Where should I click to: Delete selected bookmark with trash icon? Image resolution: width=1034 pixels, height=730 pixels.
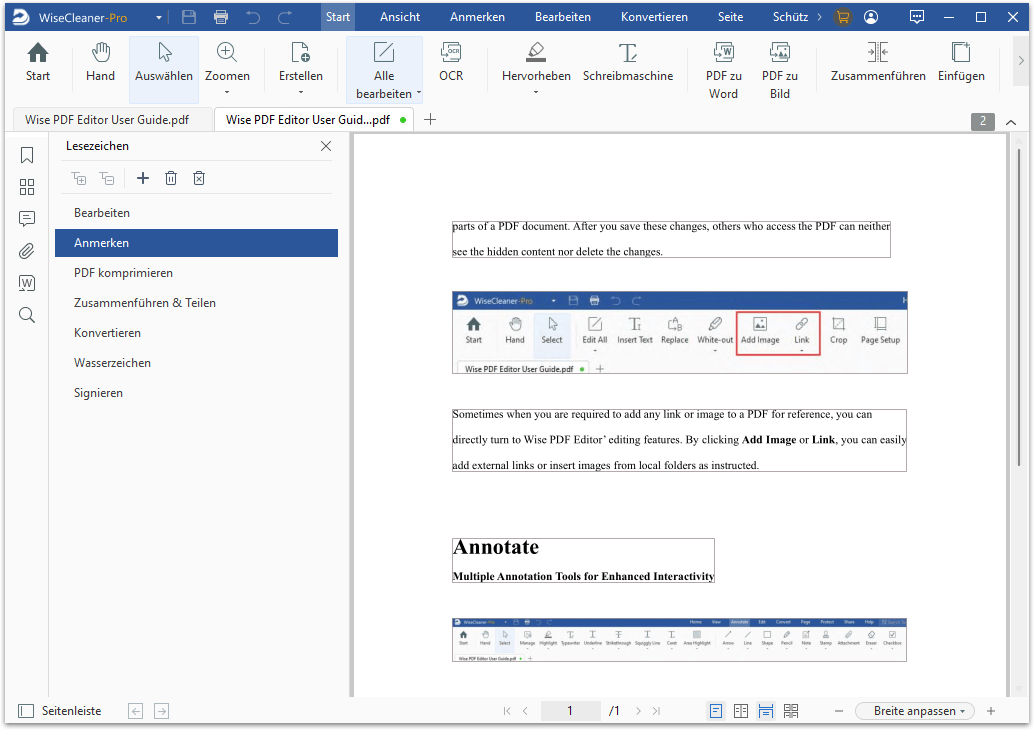coord(171,178)
